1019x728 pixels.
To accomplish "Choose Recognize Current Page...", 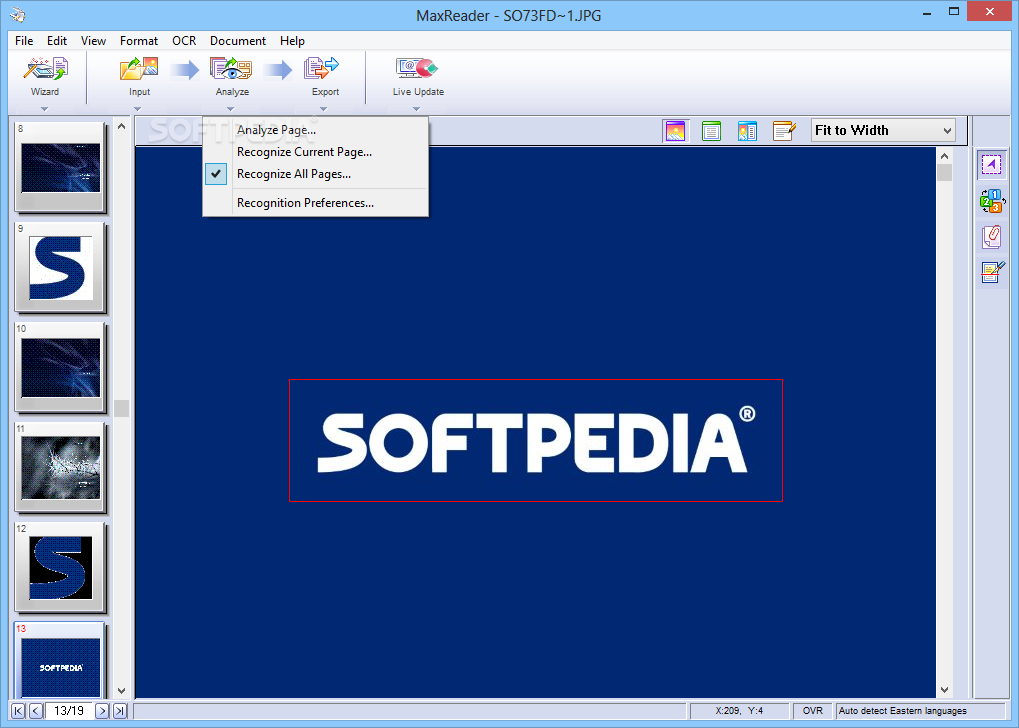I will point(315,152).
